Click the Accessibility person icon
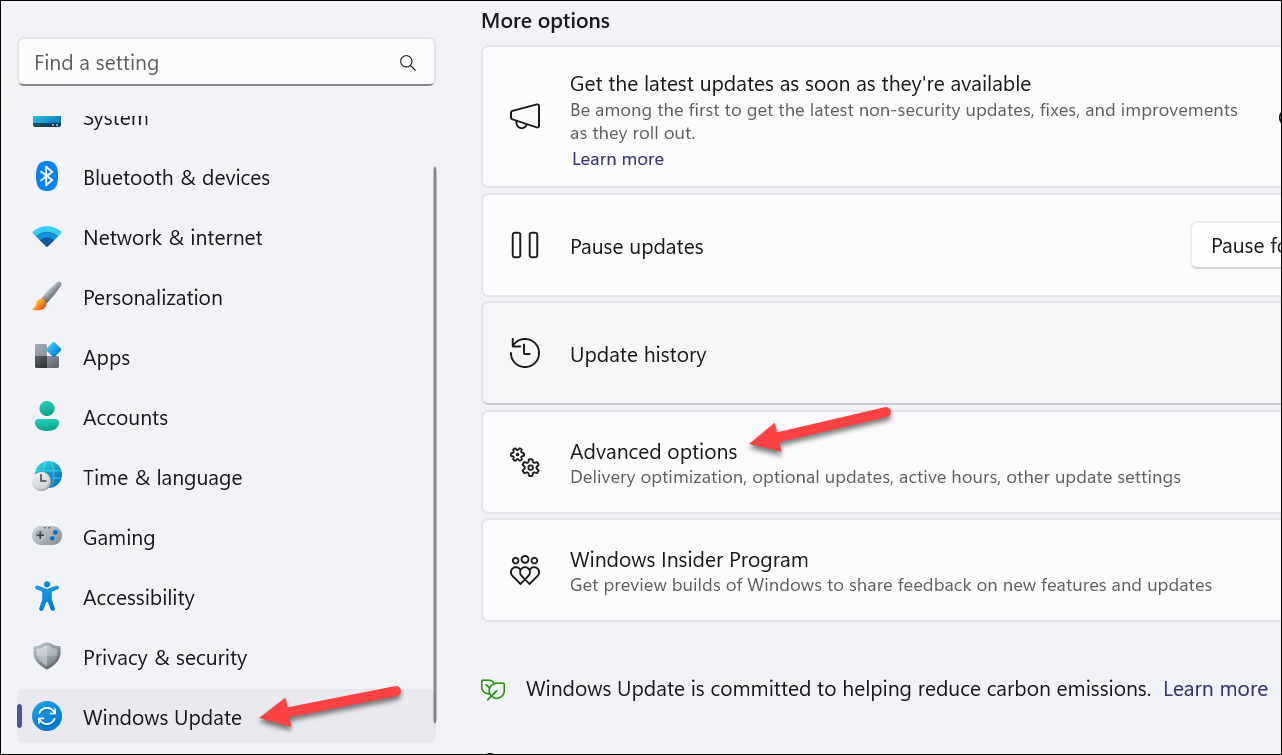1282x755 pixels. [x=46, y=597]
